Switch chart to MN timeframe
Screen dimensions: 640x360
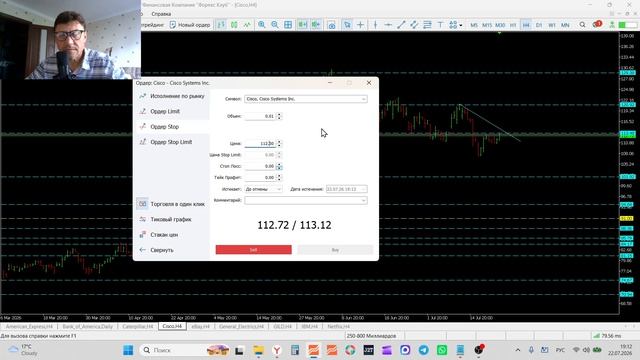(565, 25)
